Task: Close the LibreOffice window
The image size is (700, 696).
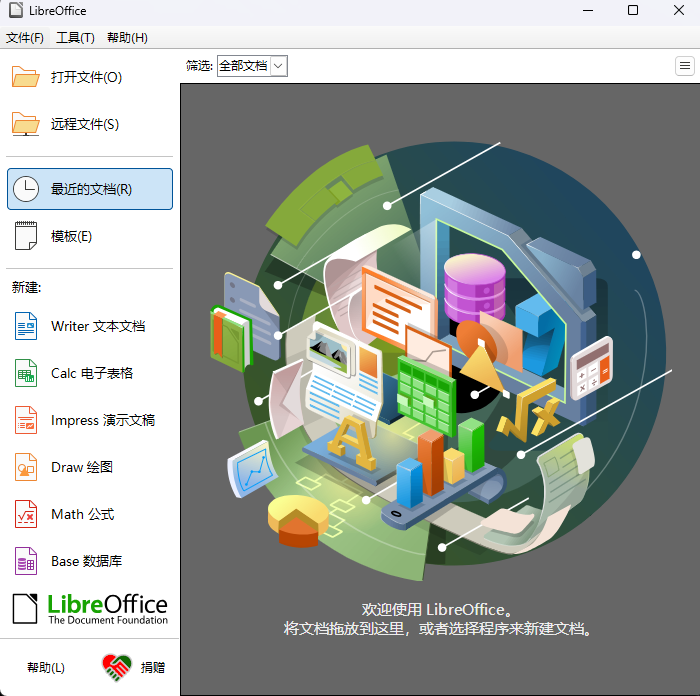Action: click(x=679, y=10)
